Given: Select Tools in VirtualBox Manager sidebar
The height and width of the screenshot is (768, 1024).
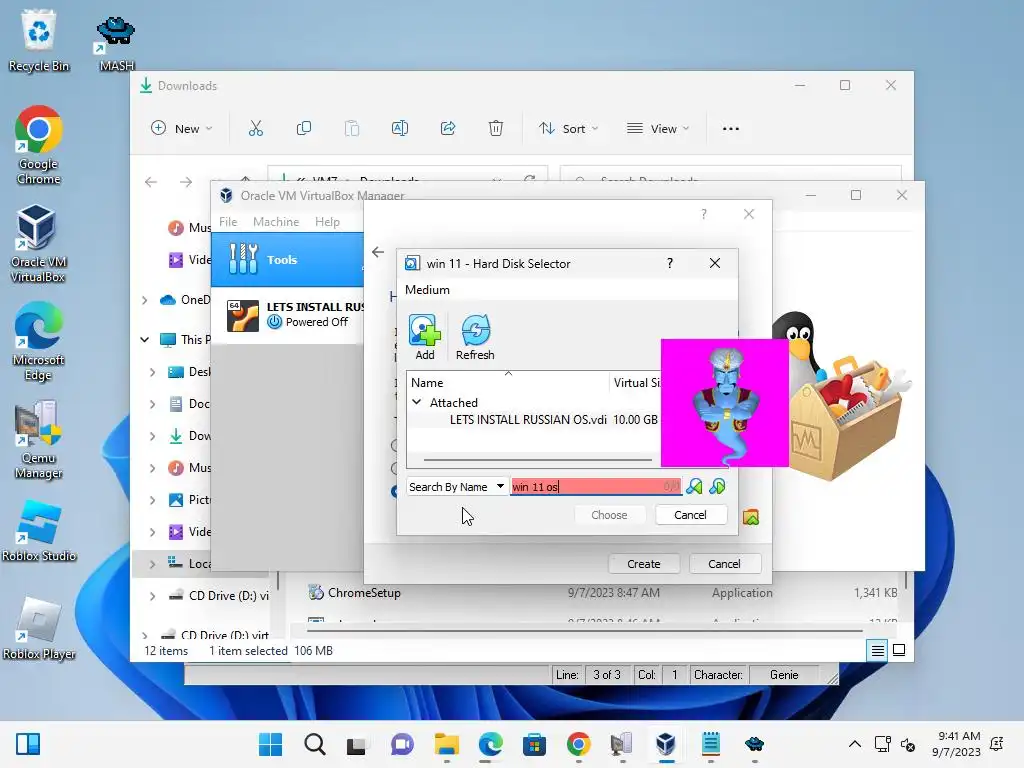Looking at the screenshot, I should point(287,259).
